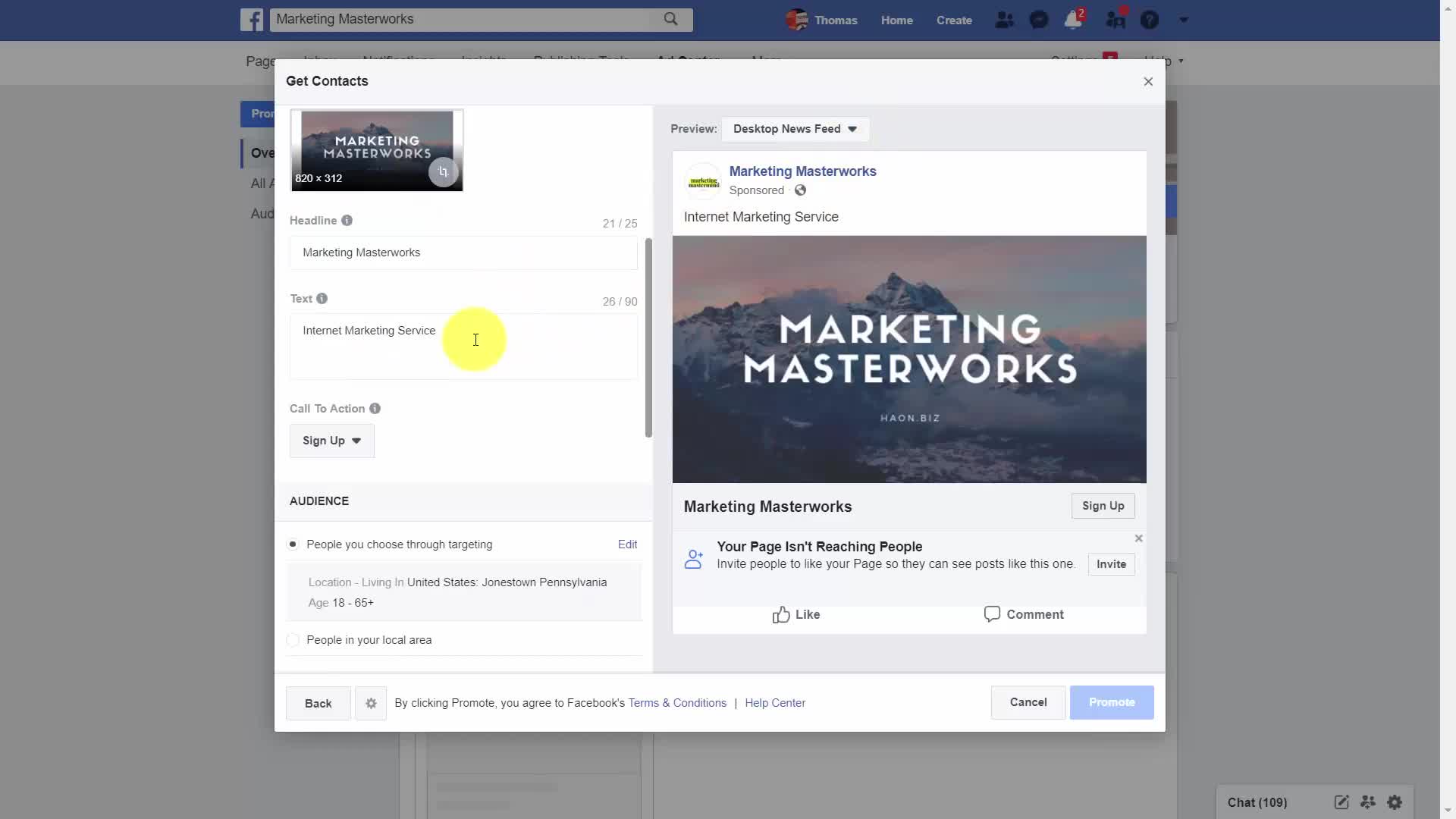Viewport: 1456px width, 819px height.
Task: Open the Desktop News Feed preview dropdown
Action: point(795,129)
